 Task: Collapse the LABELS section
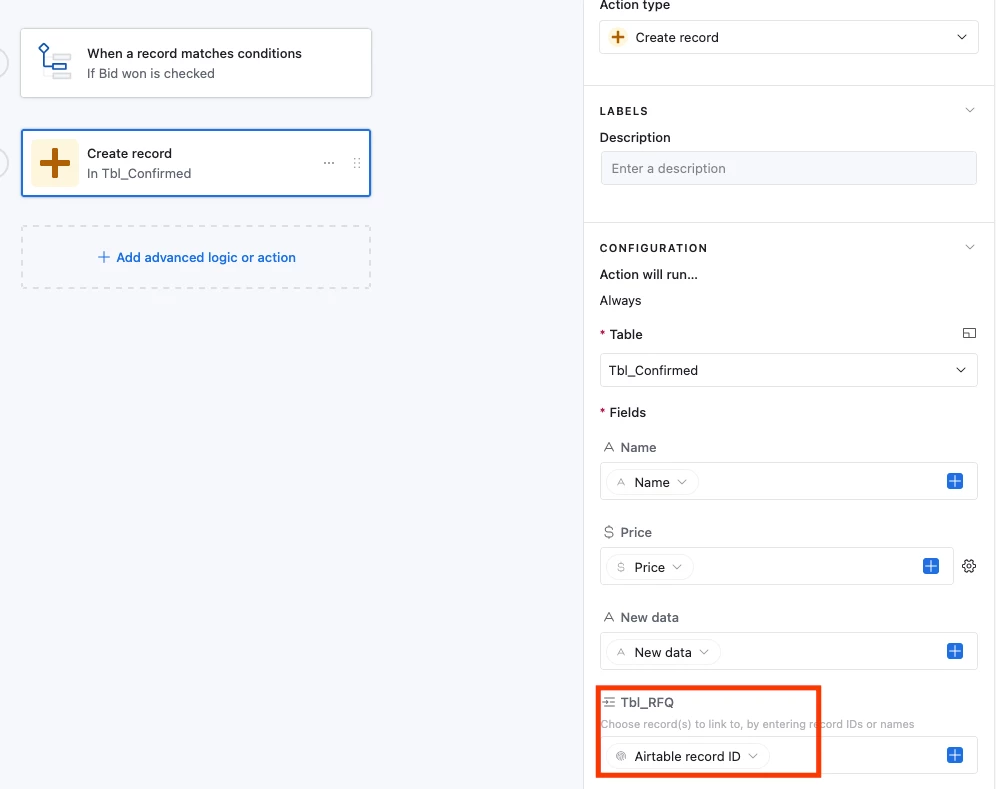click(969, 111)
